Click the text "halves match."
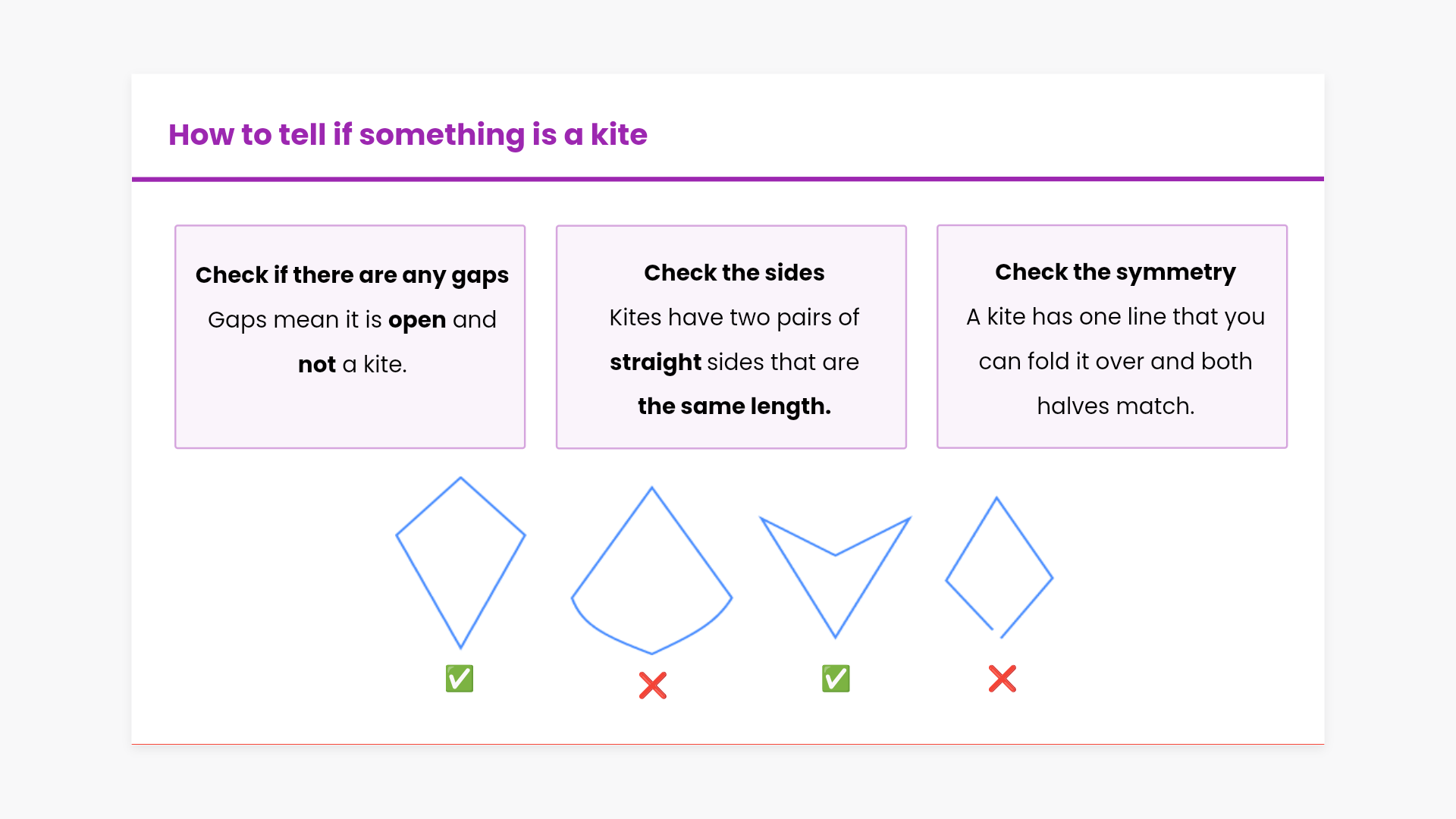This screenshot has width=1456, height=819. [1115, 406]
